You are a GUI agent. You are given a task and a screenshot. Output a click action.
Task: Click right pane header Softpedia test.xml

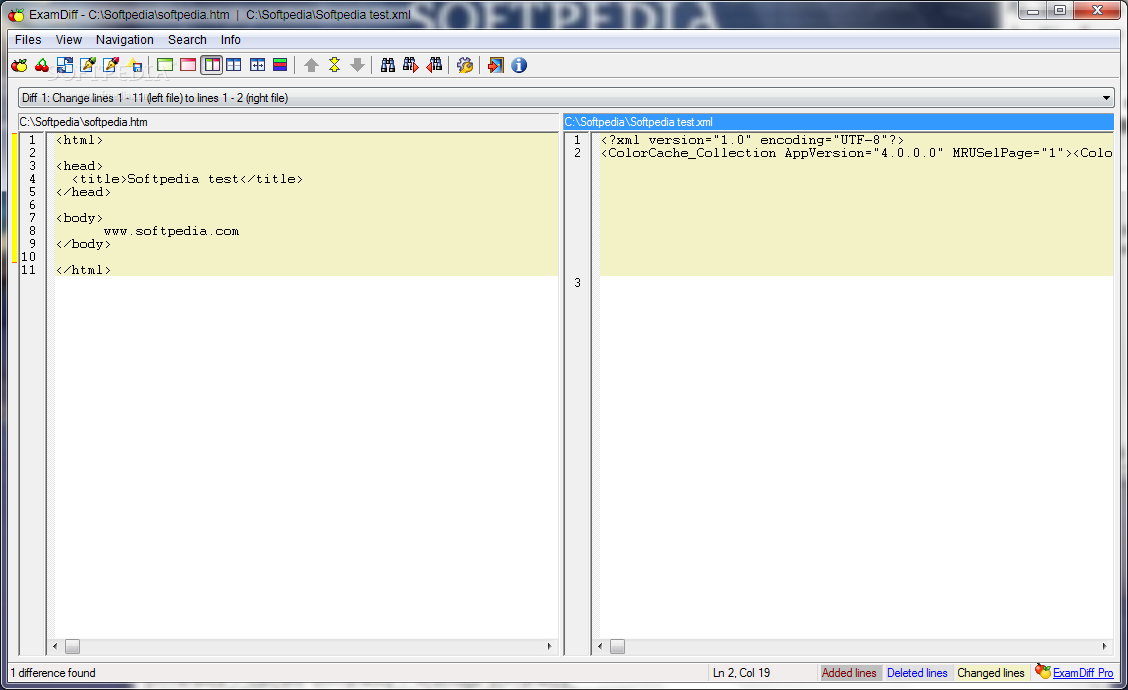[x=838, y=122]
